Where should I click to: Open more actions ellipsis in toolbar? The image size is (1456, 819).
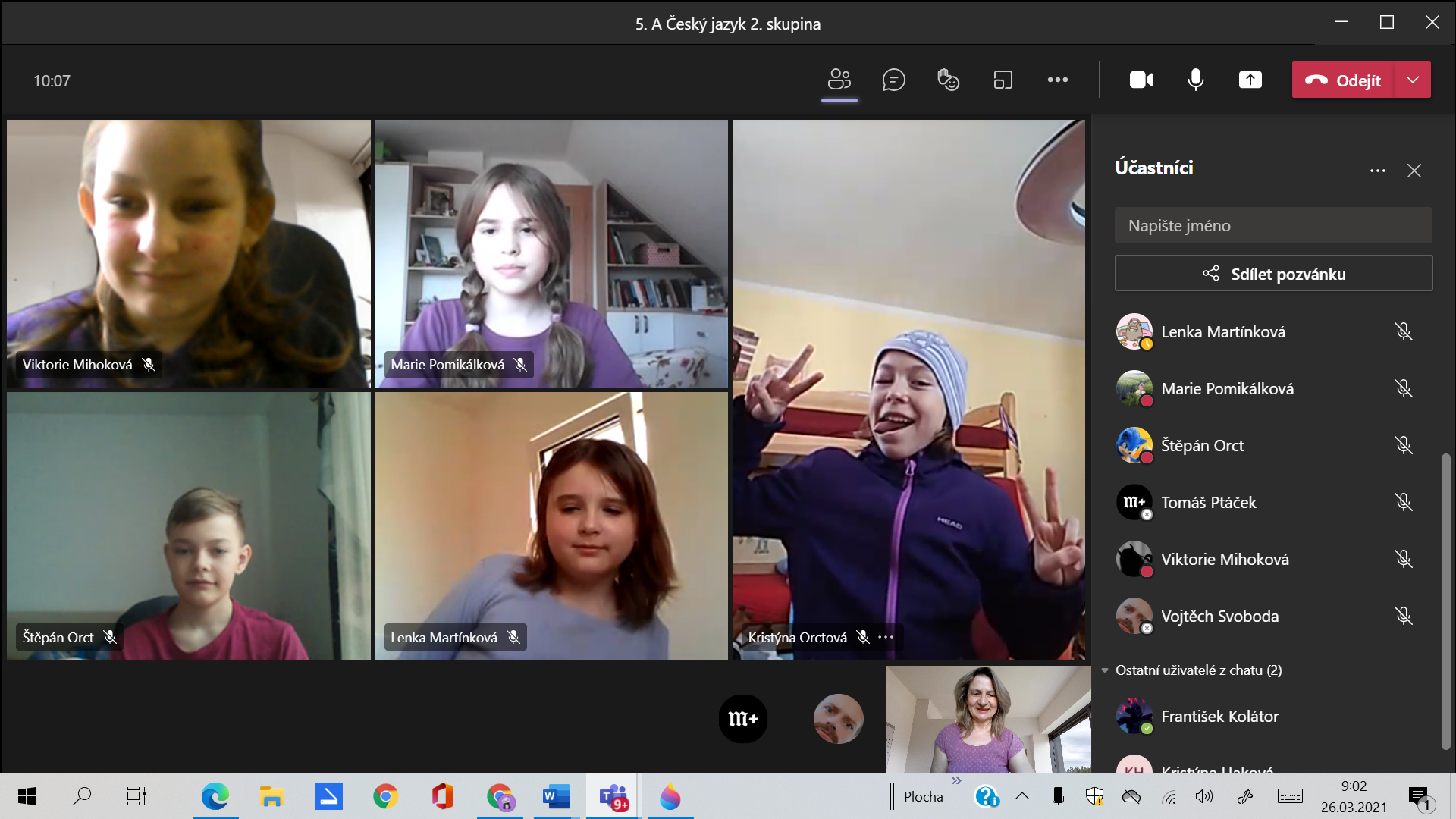coord(1057,80)
